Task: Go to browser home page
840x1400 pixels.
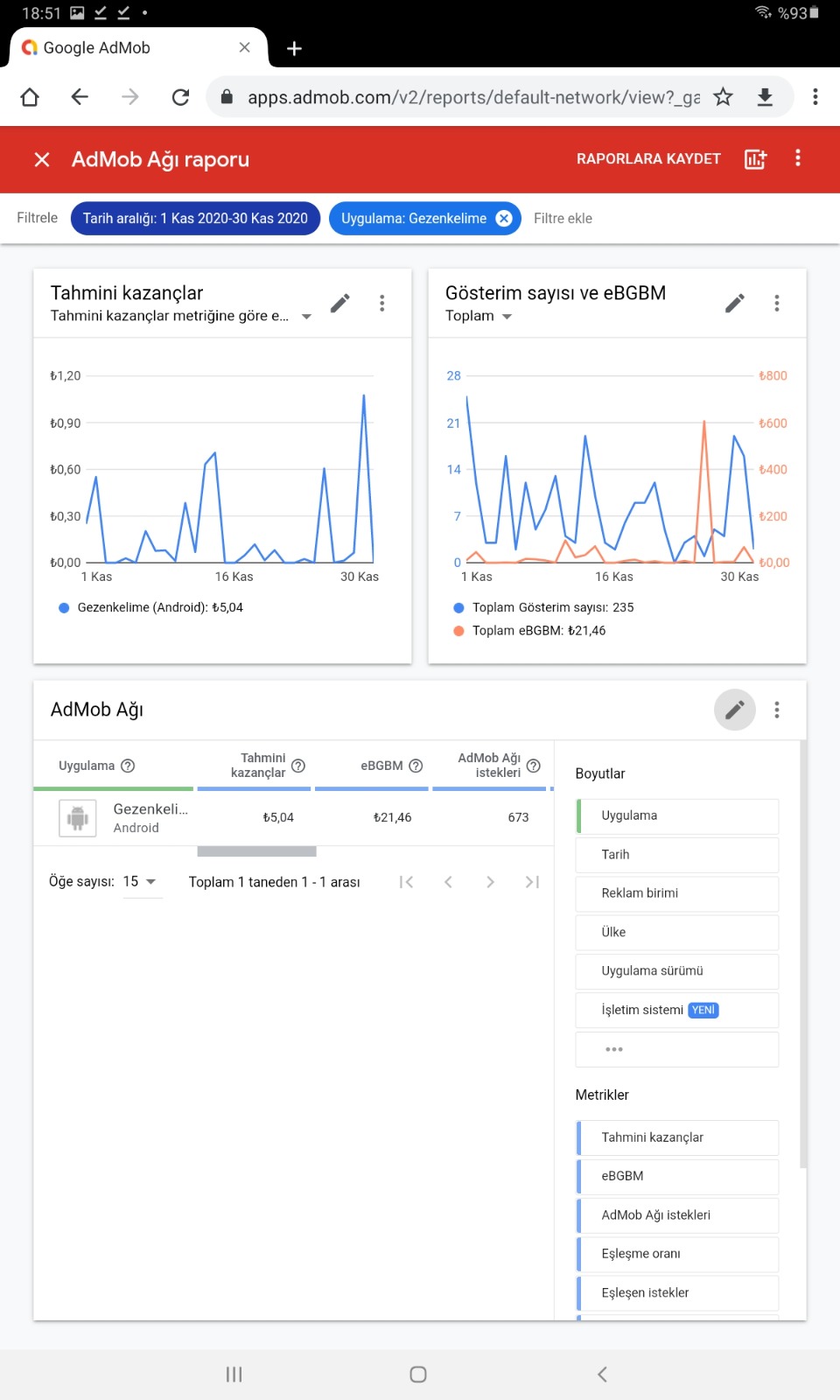Action: click(x=30, y=97)
